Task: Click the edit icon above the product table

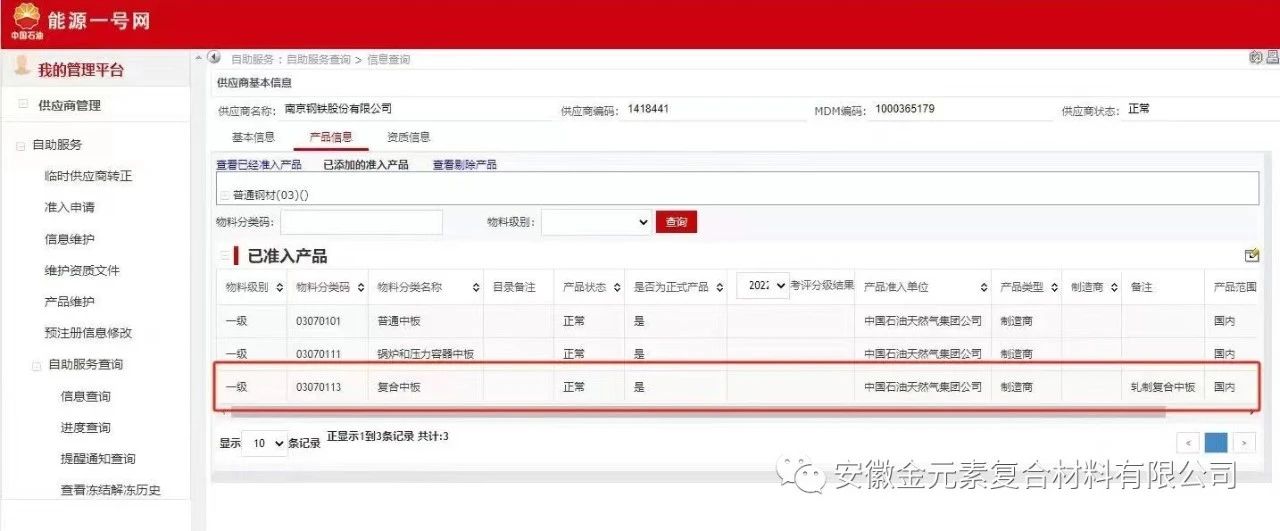Action: (1251, 256)
